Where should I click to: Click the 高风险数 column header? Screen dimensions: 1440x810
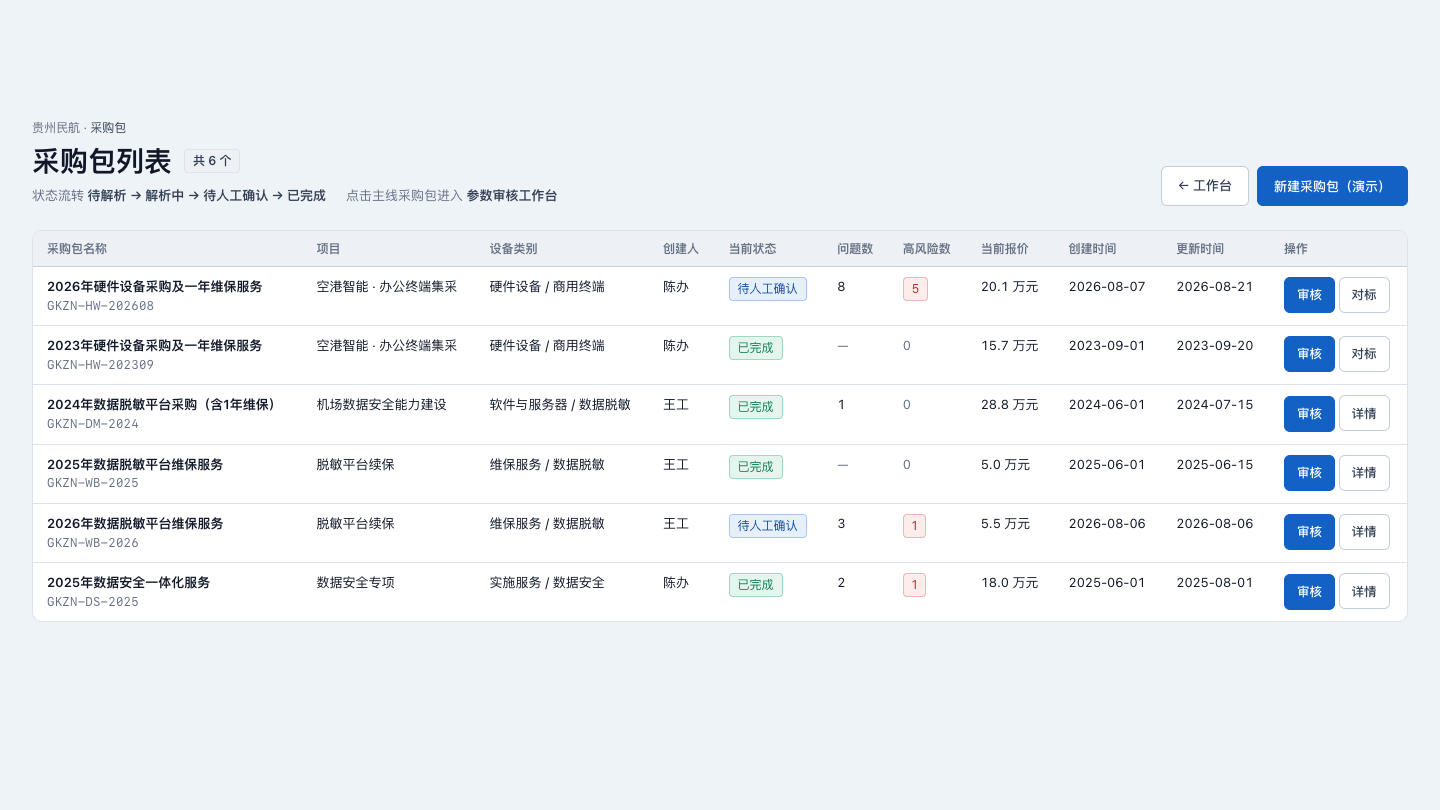point(927,249)
